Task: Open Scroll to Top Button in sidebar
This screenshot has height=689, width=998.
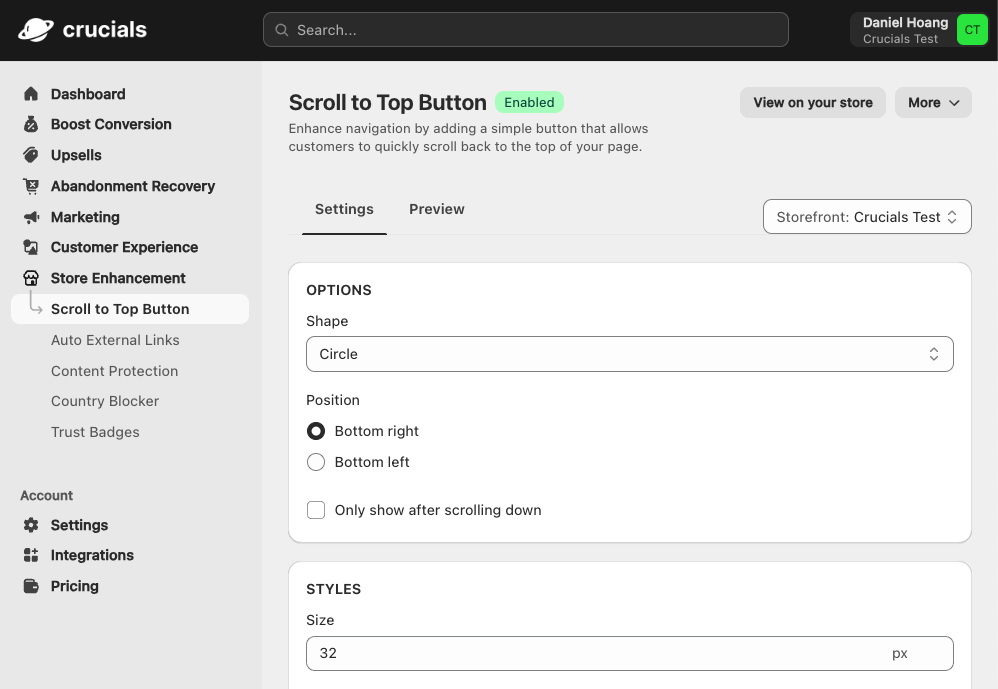Action: [130, 309]
